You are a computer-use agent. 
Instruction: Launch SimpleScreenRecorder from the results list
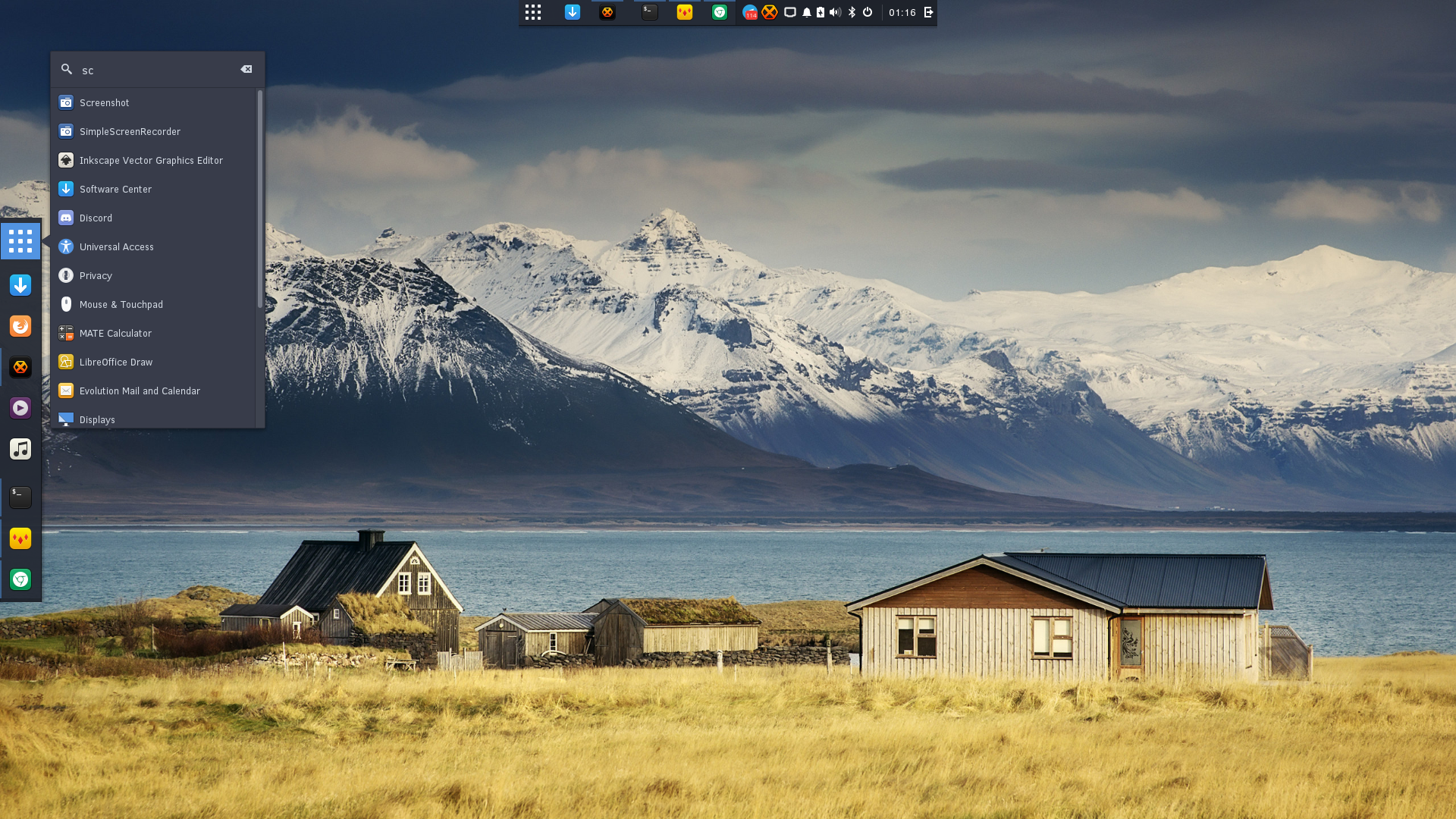click(153, 131)
